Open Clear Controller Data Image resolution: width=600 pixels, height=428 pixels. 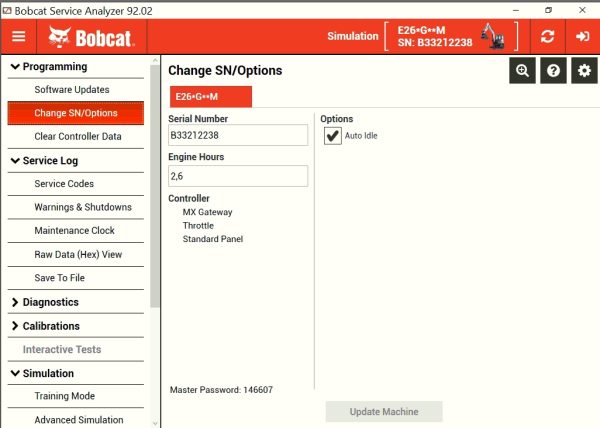click(78, 137)
